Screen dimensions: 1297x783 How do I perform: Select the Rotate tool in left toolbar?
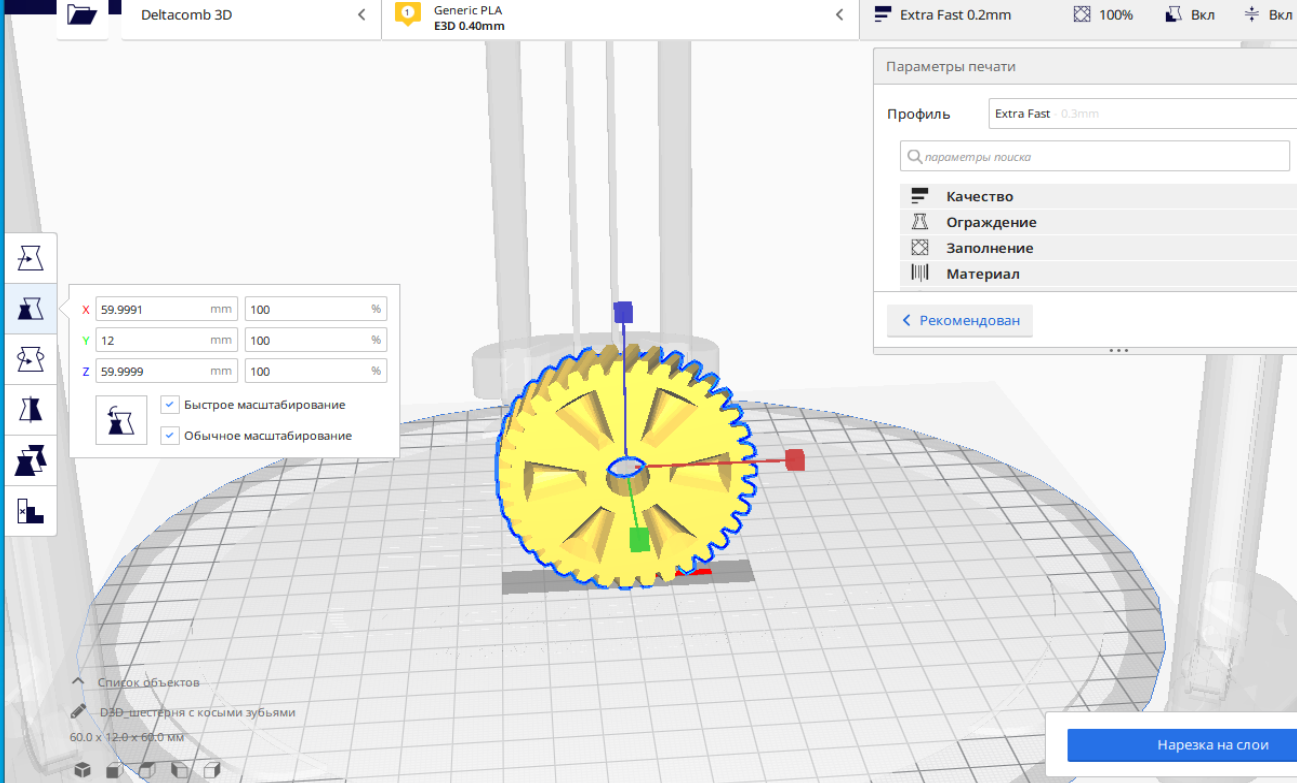31,359
